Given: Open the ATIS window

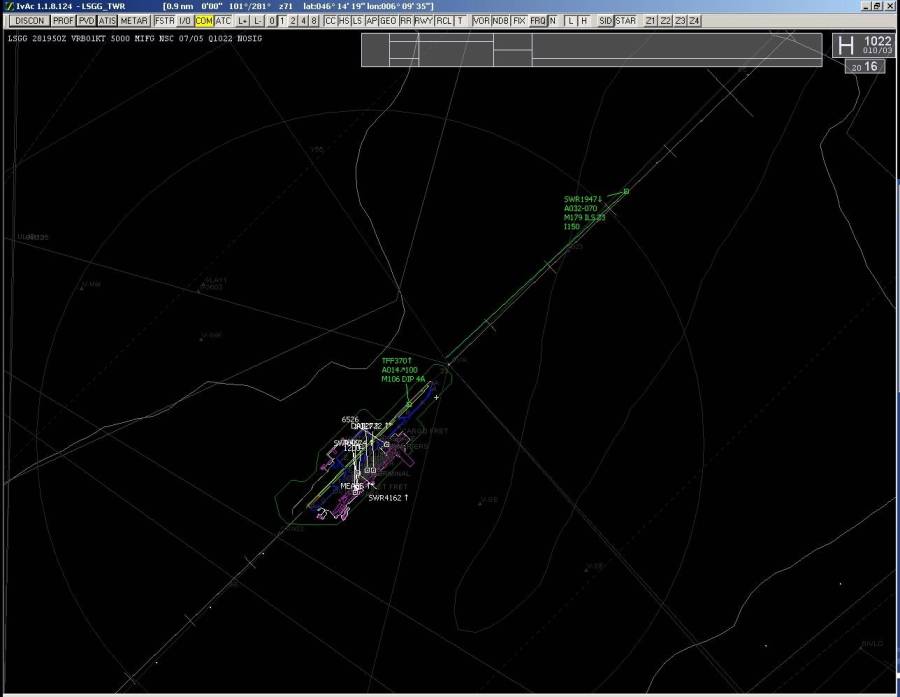Looking at the screenshot, I should pos(108,21).
